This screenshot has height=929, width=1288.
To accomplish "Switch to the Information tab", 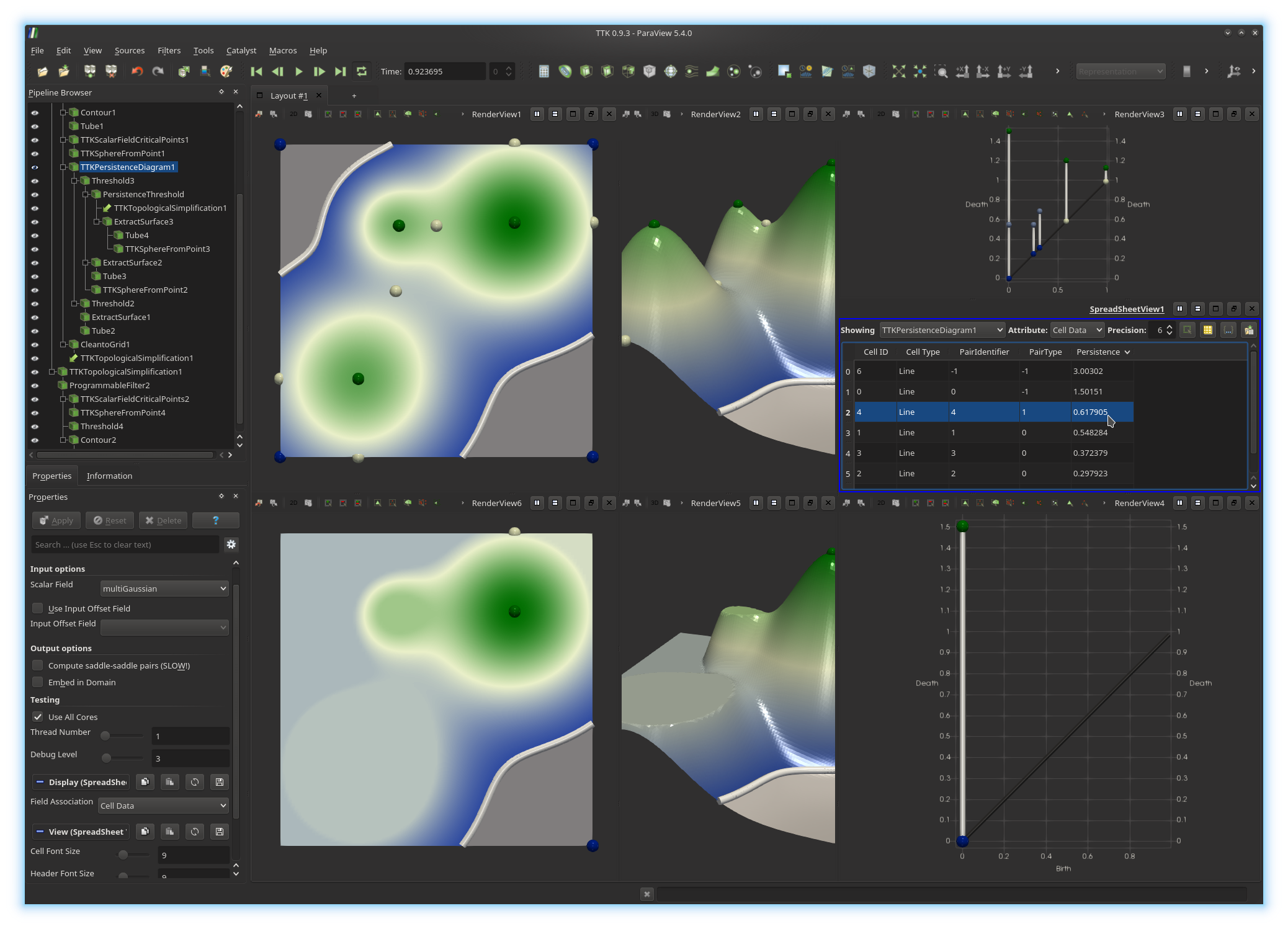I will pyautogui.click(x=109, y=476).
